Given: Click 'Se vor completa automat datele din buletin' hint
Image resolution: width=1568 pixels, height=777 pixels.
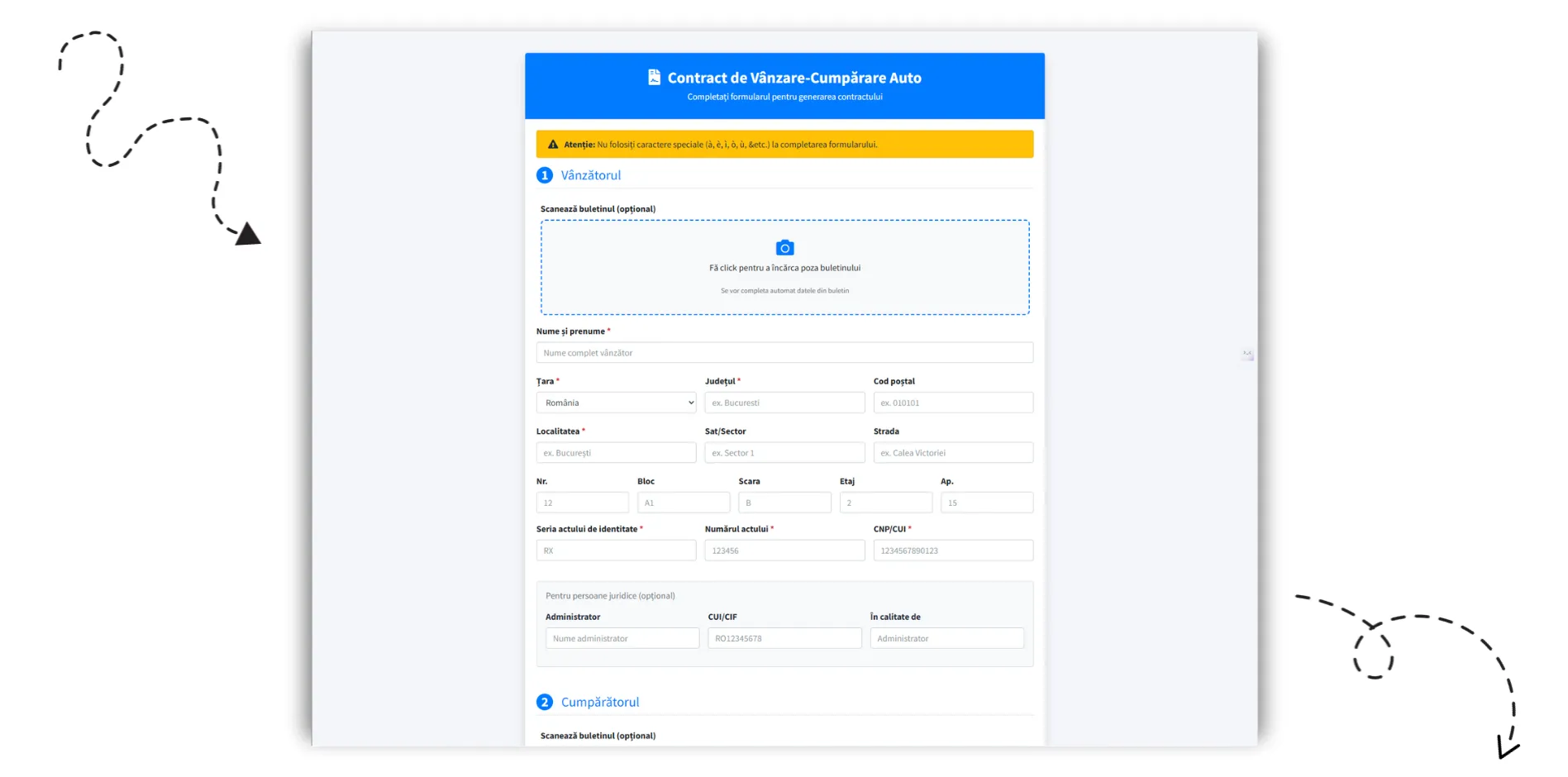Looking at the screenshot, I should click(x=784, y=291).
